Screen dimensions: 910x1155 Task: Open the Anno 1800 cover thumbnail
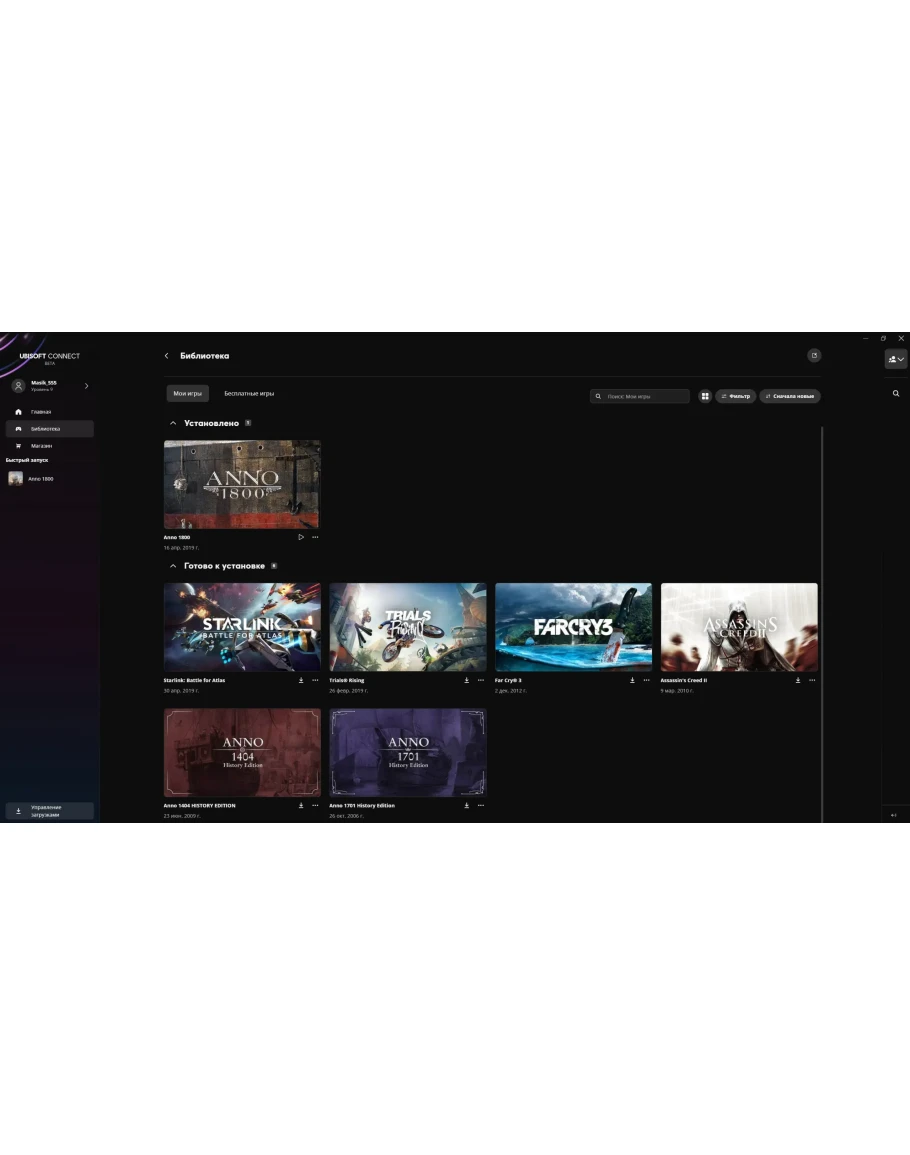click(x=242, y=485)
